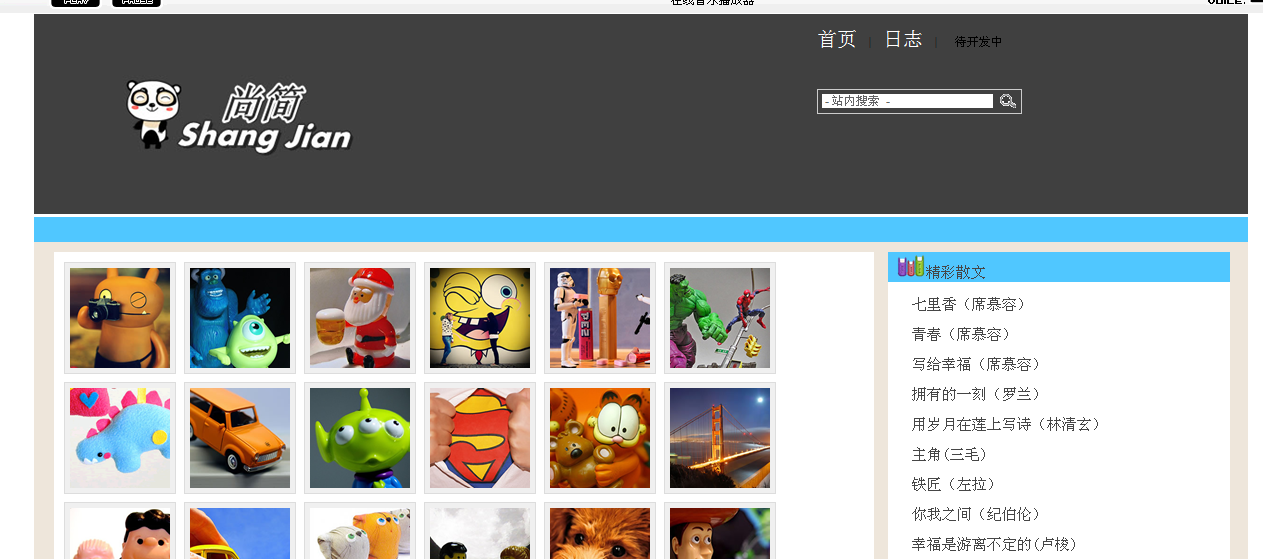The height and width of the screenshot is (559, 1263).
Task: Open 用岁月在莲上写诗（林清玄） link
Action: (1006, 424)
